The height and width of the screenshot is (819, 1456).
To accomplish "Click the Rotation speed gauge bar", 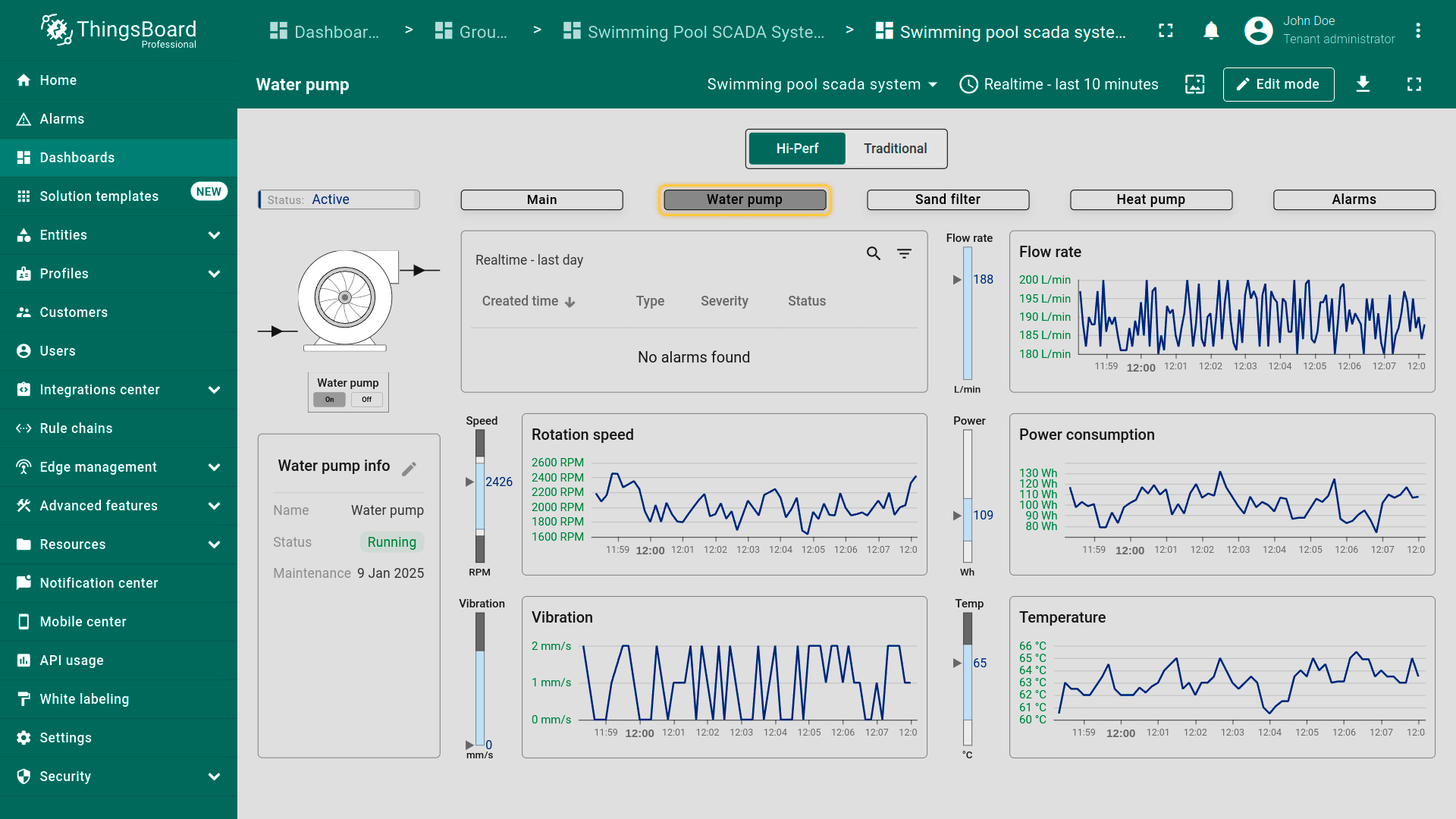I will (480, 496).
